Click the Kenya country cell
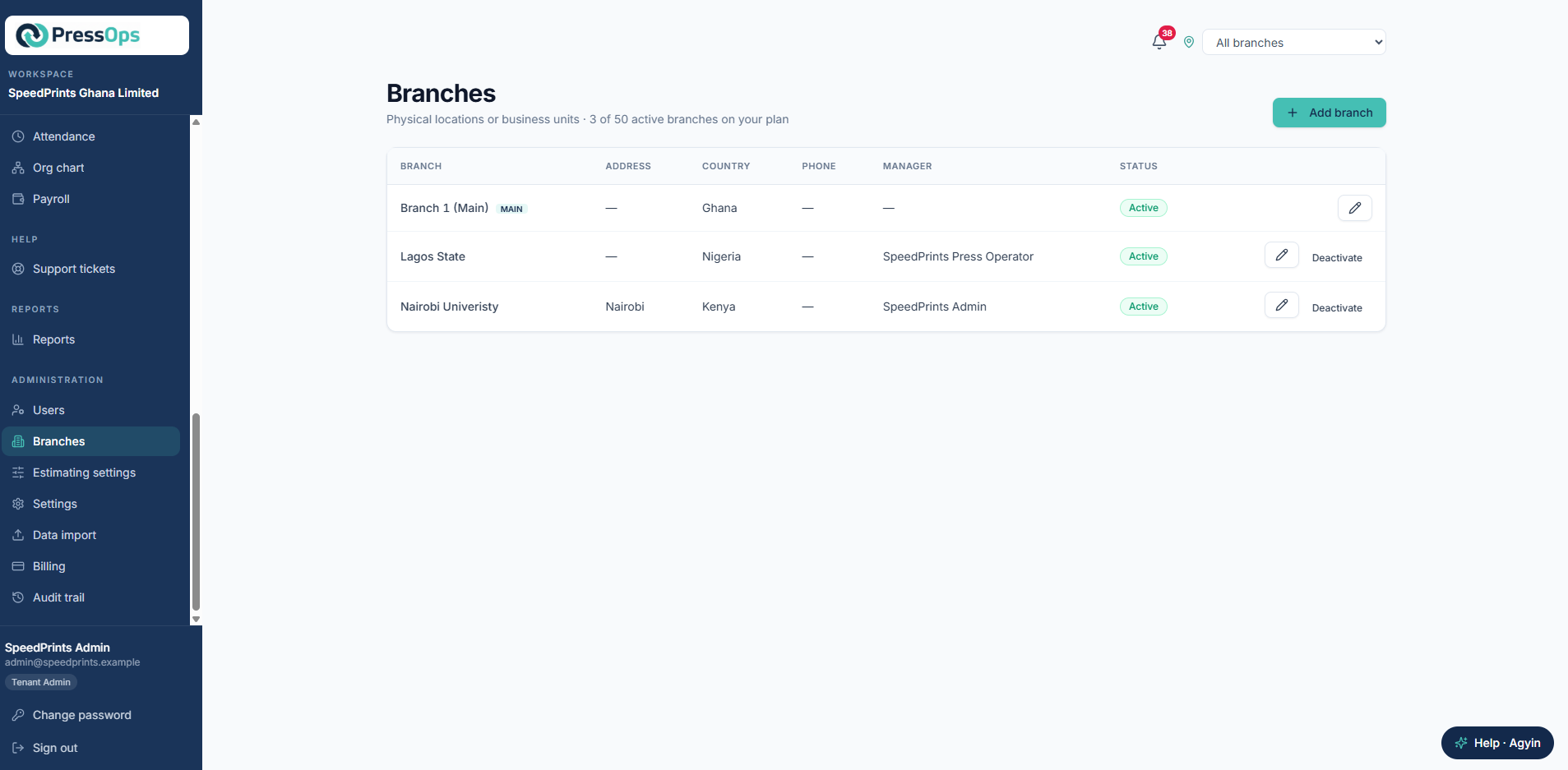 coord(719,307)
